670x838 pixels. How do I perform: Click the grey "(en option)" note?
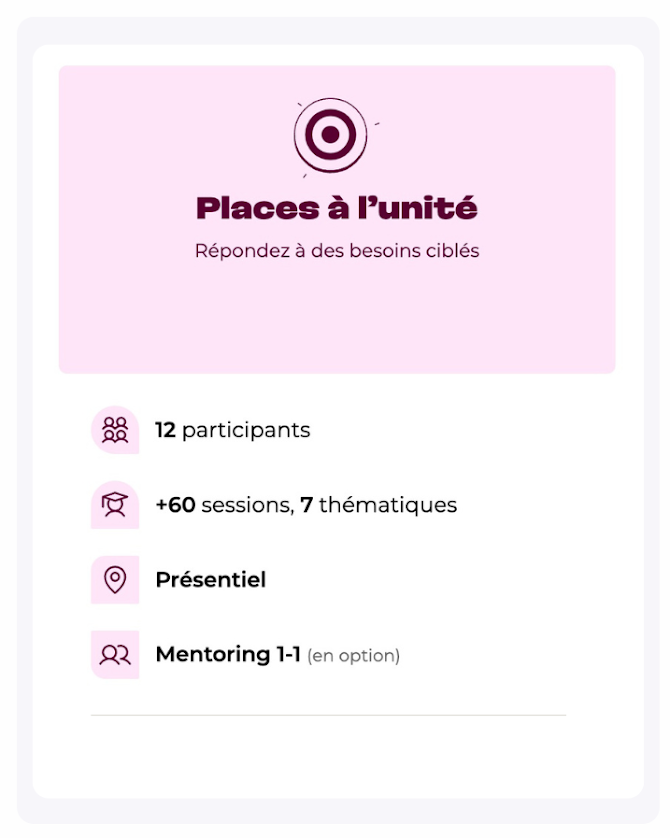(353, 656)
